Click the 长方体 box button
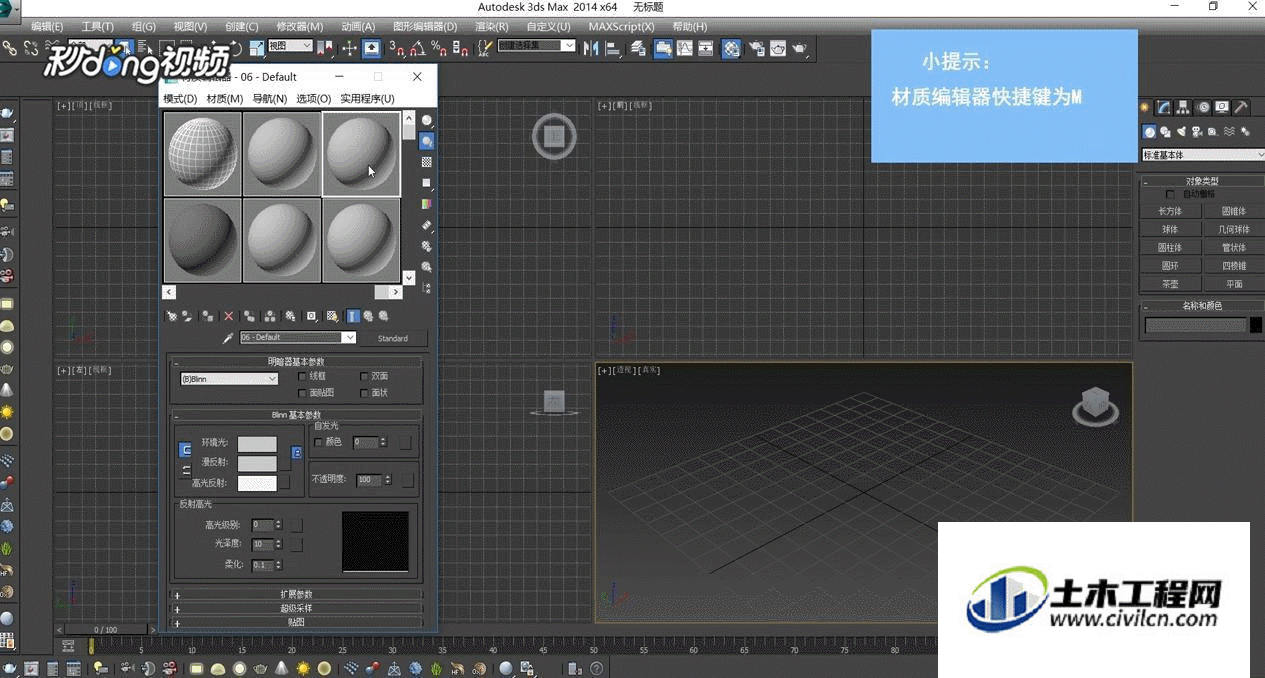This screenshot has height=678, width=1265. (x=1171, y=211)
